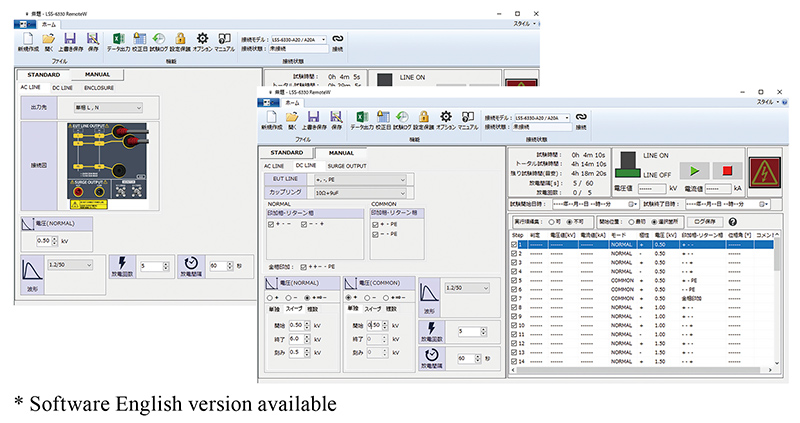Switch to the STANDARD tab in front window

pos(287,153)
